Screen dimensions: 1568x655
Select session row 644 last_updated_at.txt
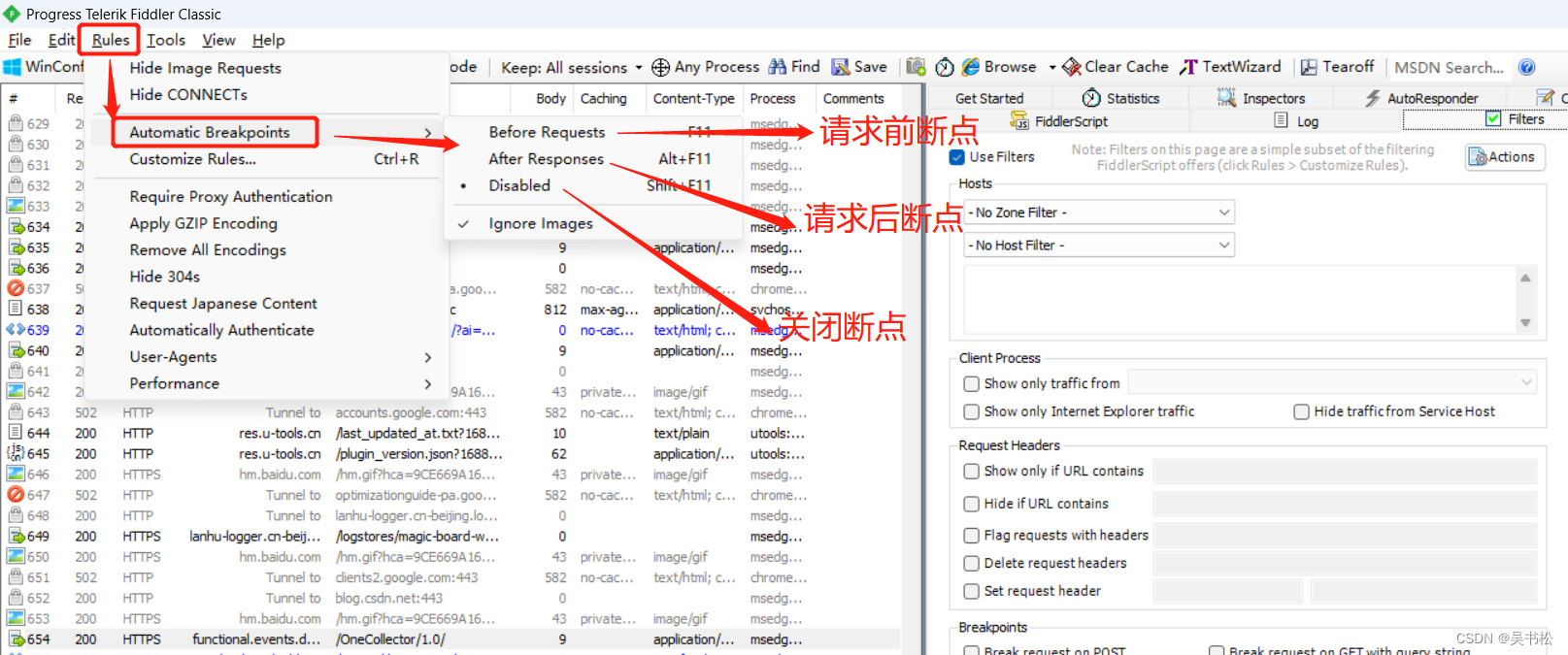tap(451, 433)
